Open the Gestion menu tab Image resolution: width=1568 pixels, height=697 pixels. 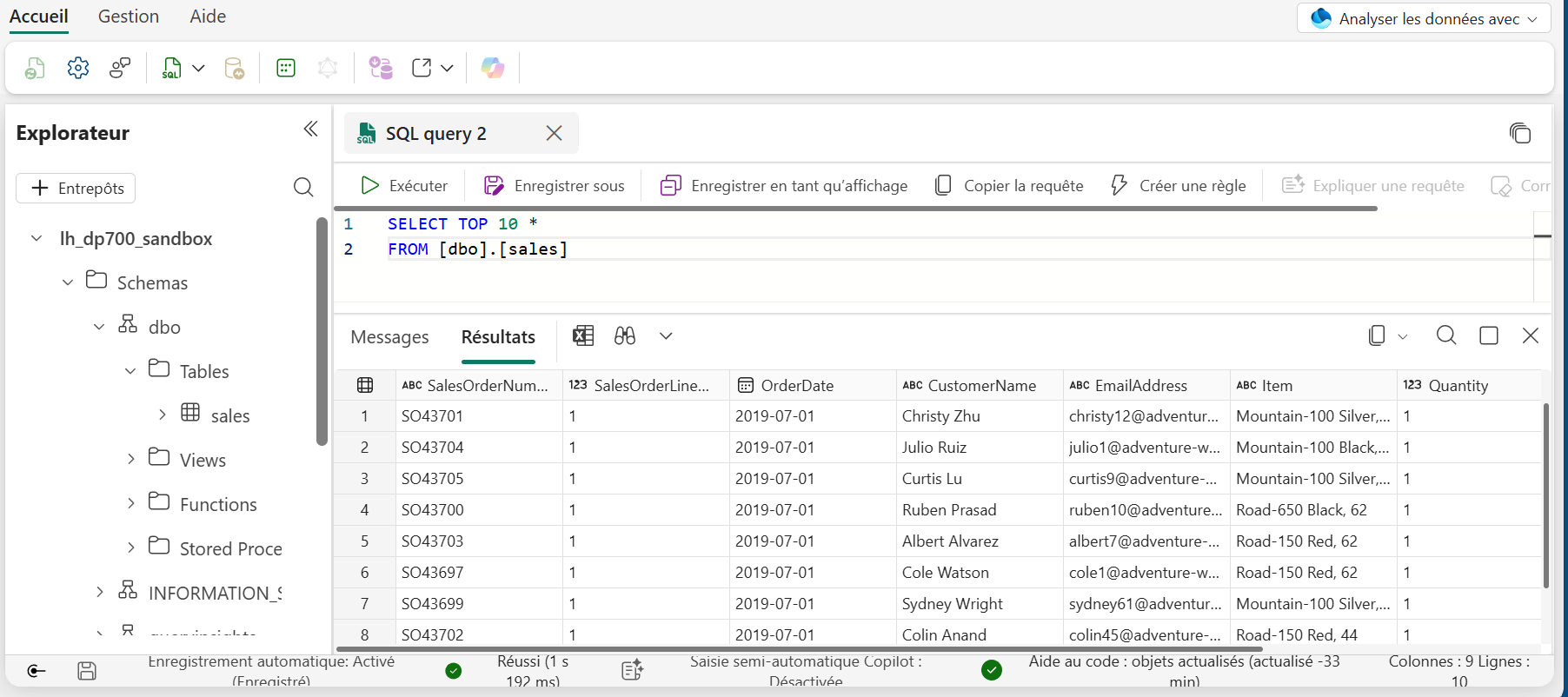pyautogui.click(x=129, y=17)
